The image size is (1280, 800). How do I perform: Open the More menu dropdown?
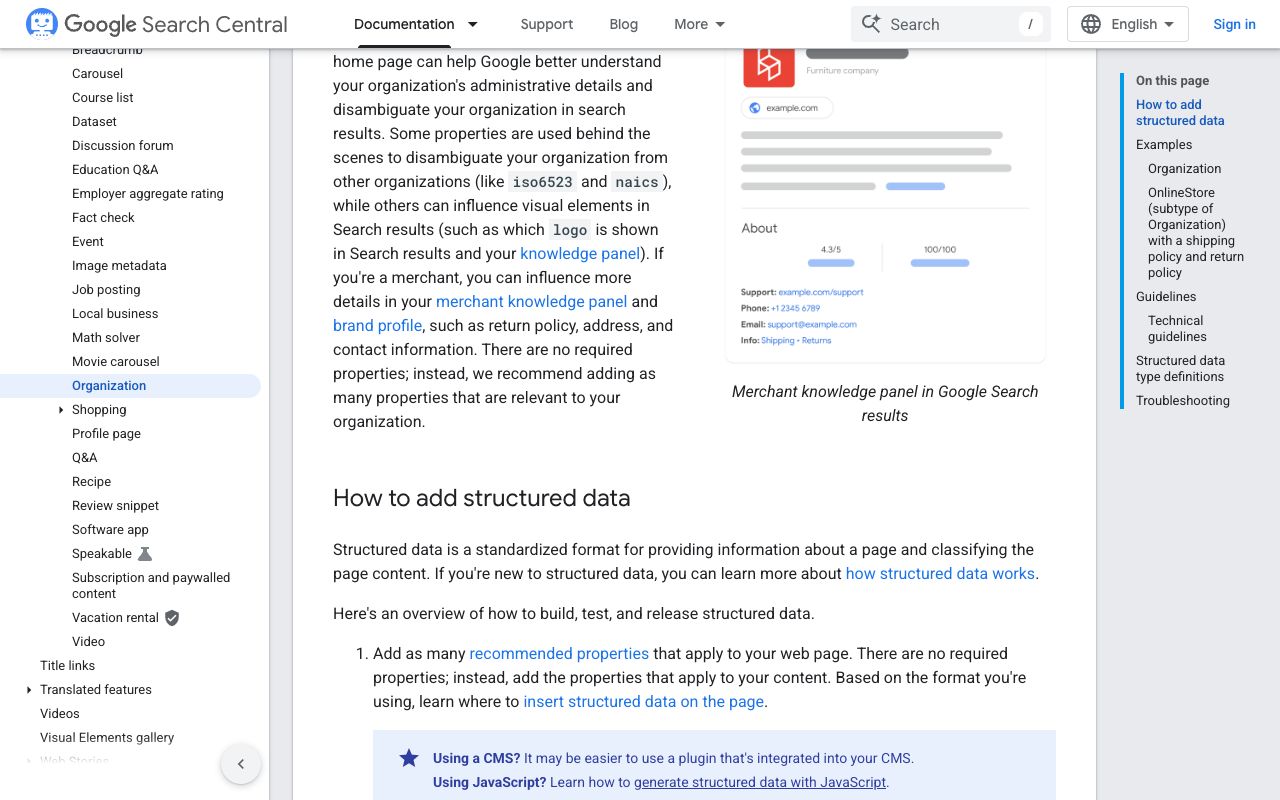pos(700,24)
